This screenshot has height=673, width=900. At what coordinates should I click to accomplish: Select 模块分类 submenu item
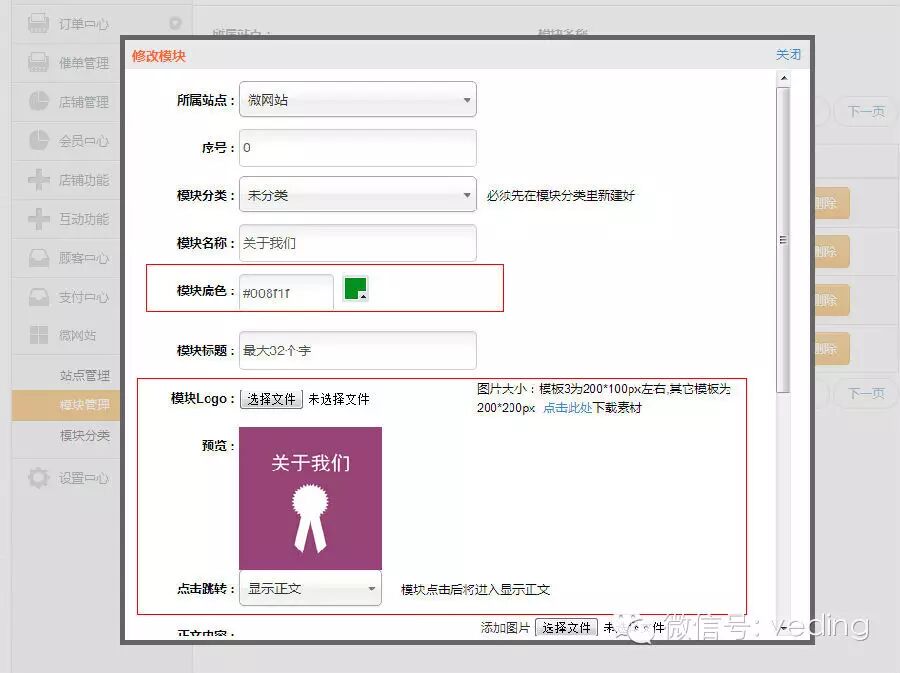pyautogui.click(x=84, y=435)
